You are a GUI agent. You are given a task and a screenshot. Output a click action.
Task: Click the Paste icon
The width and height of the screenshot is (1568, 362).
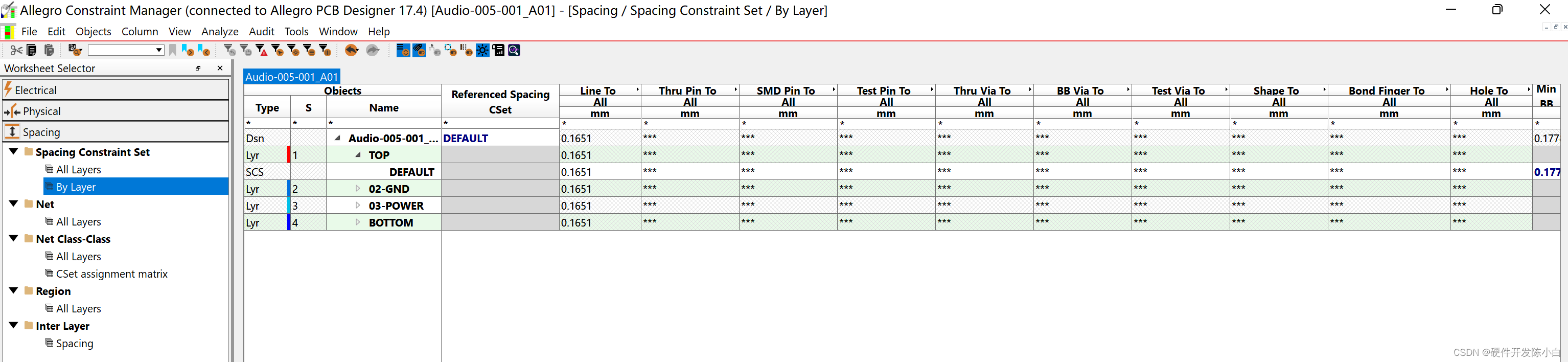pyautogui.click(x=49, y=50)
